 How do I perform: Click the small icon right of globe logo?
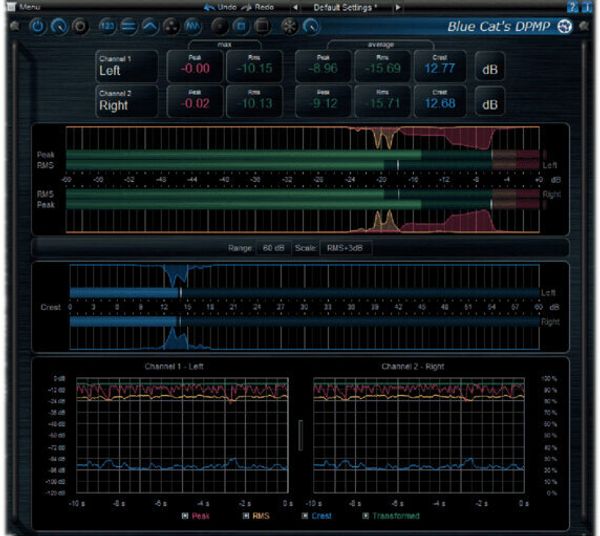[x=584, y=26]
